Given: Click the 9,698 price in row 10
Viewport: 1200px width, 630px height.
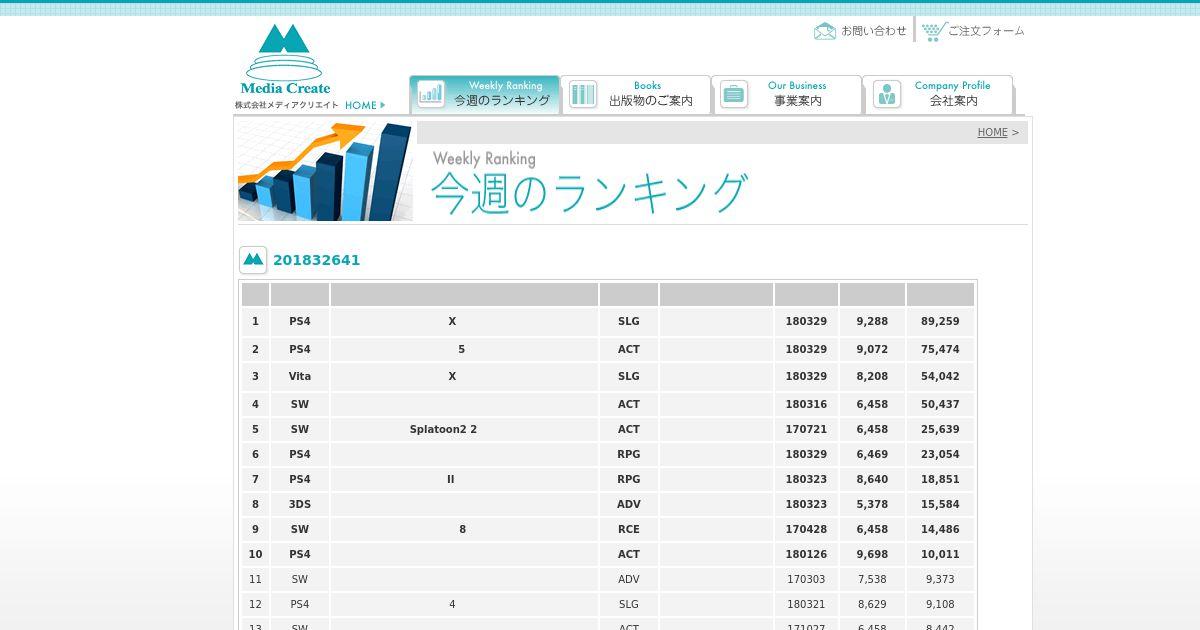Looking at the screenshot, I should [872, 554].
